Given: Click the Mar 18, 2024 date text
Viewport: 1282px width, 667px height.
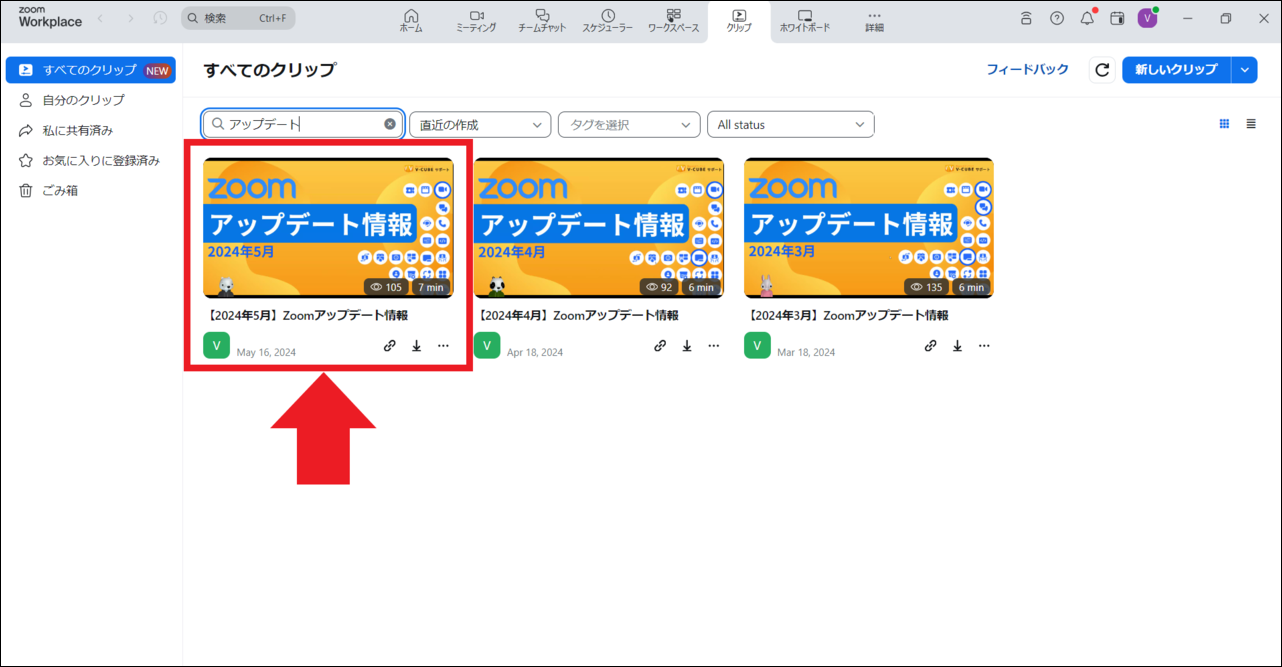Looking at the screenshot, I should point(806,352).
